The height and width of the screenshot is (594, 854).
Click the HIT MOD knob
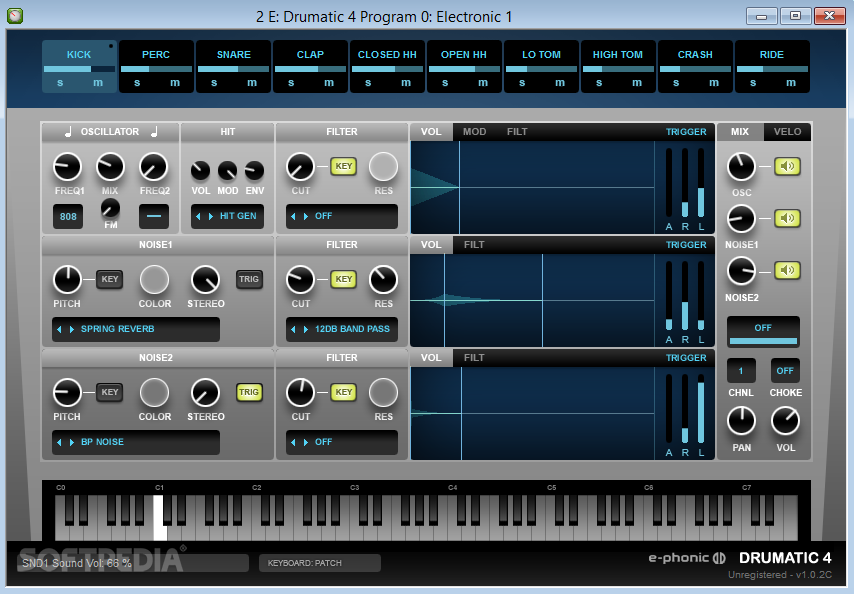click(228, 170)
